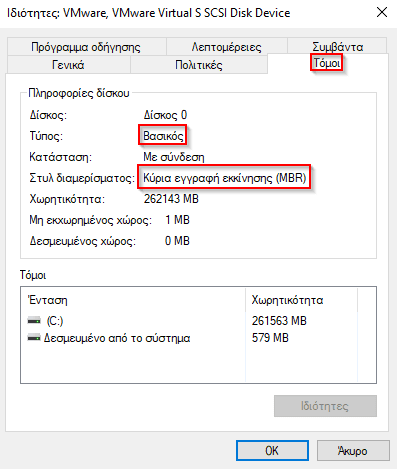Click the Άκυρο cancel button
The image size is (397, 469).
(353, 451)
